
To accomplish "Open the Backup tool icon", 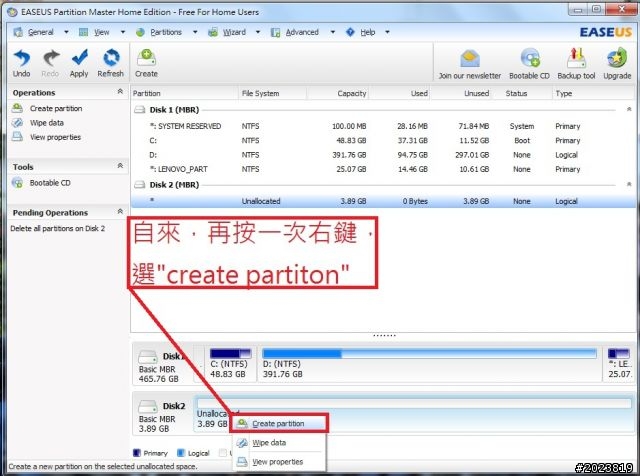I will (576, 59).
